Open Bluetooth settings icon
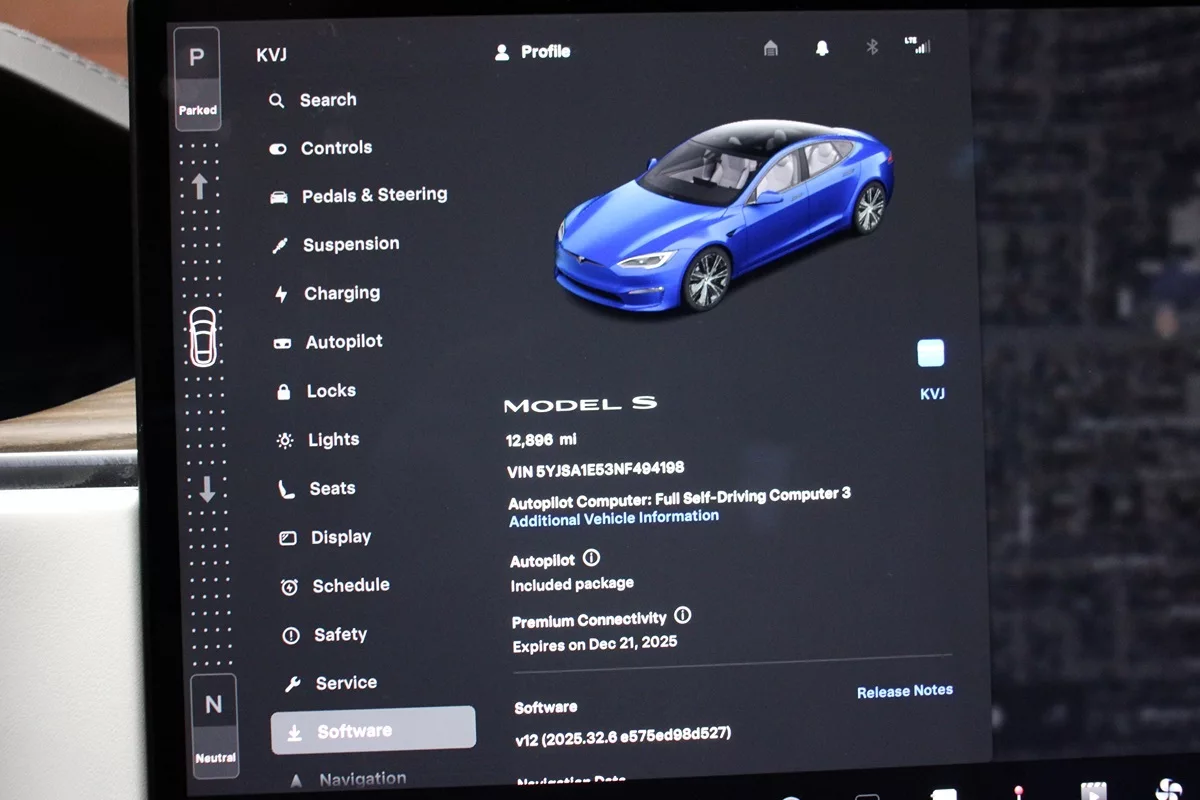Viewport: 1200px width, 800px height. pyautogui.click(x=871, y=47)
